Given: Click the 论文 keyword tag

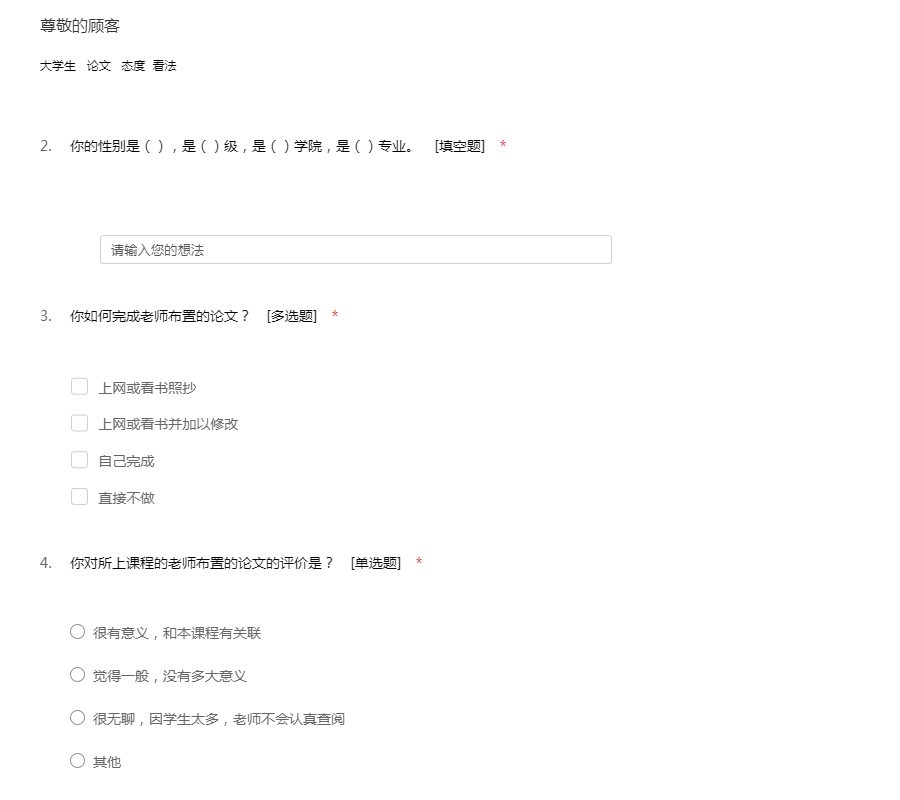Looking at the screenshot, I should point(99,66).
